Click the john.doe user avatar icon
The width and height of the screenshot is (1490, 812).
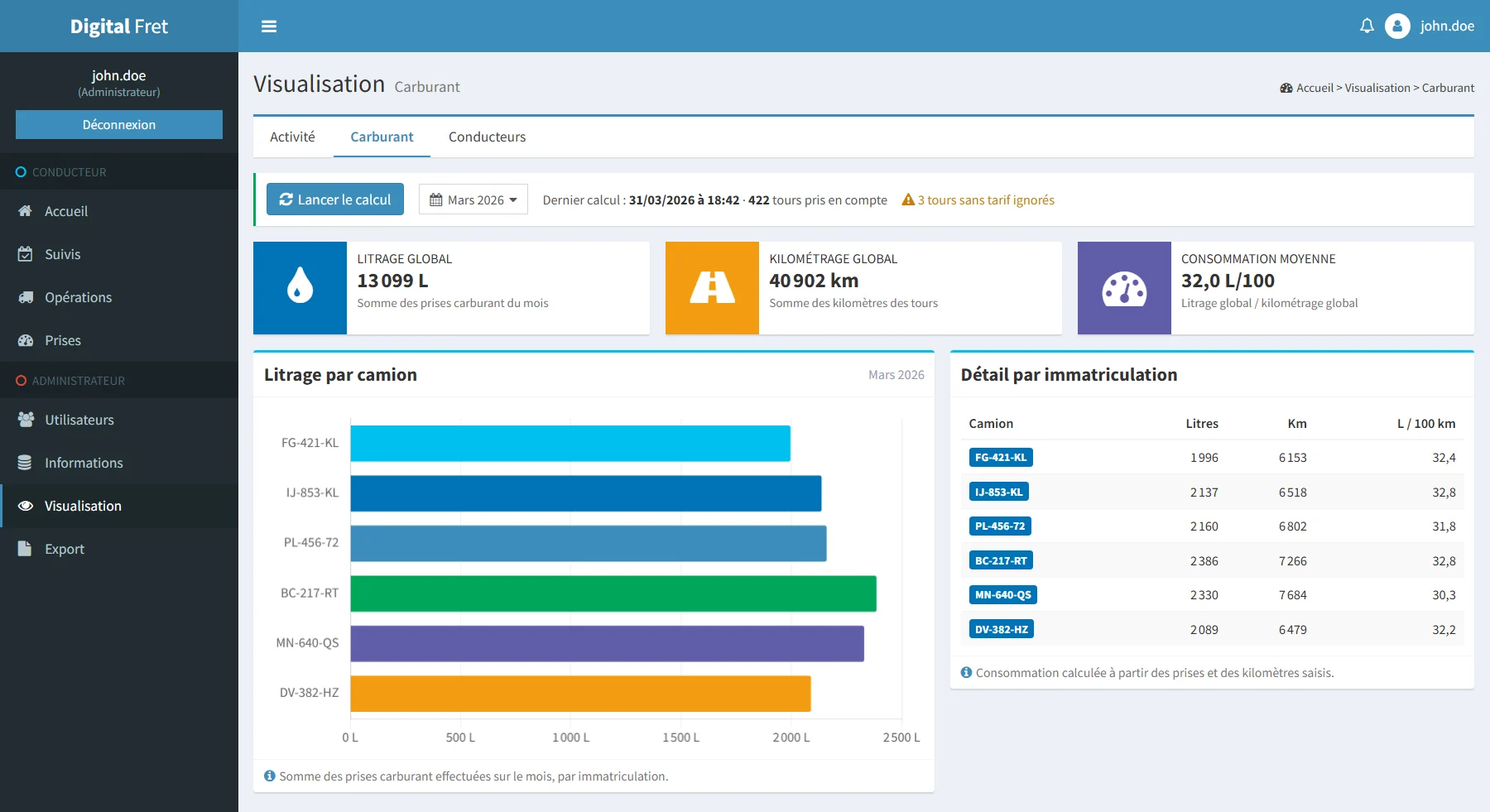(1397, 26)
